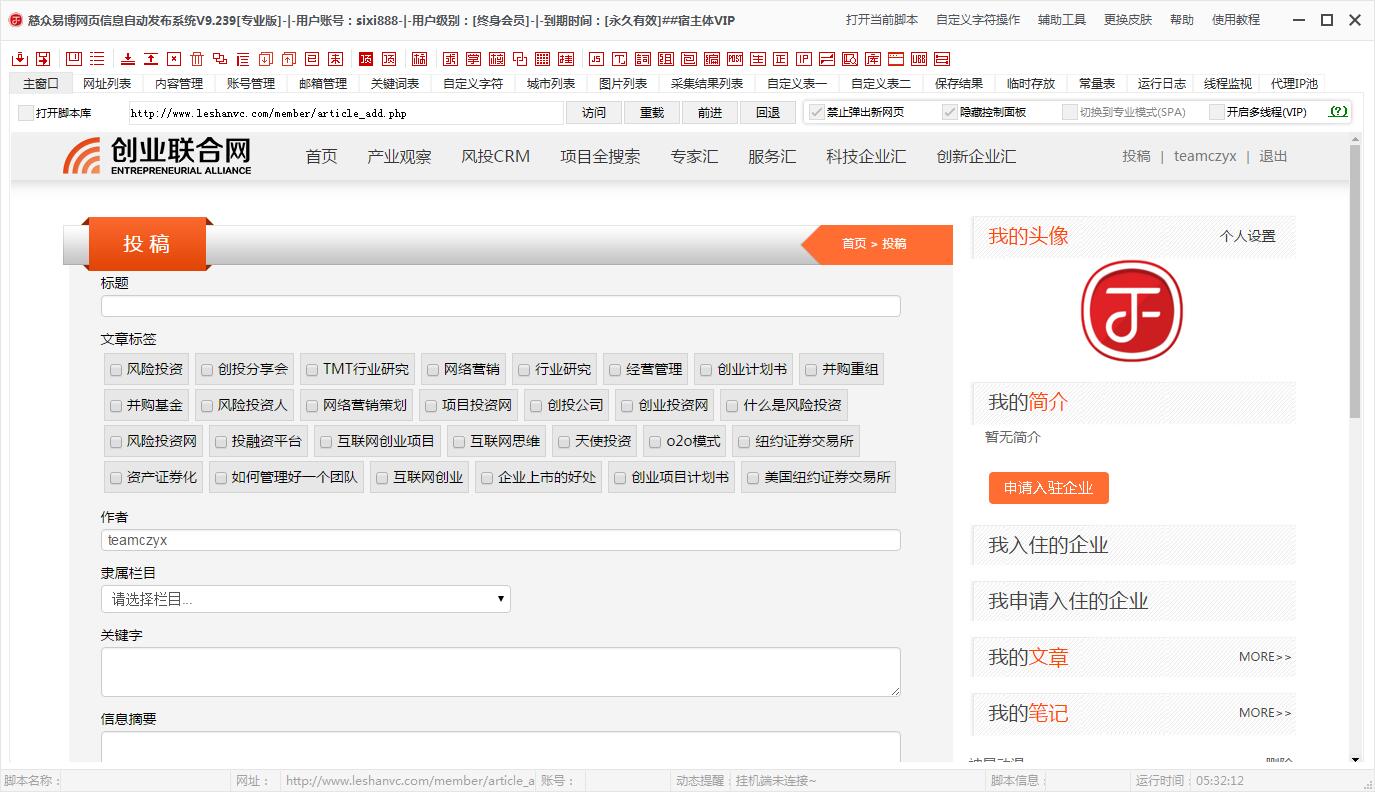Toggle the 打开脚本库 checkbox
Screen dimensions: 1375x792
25,113
